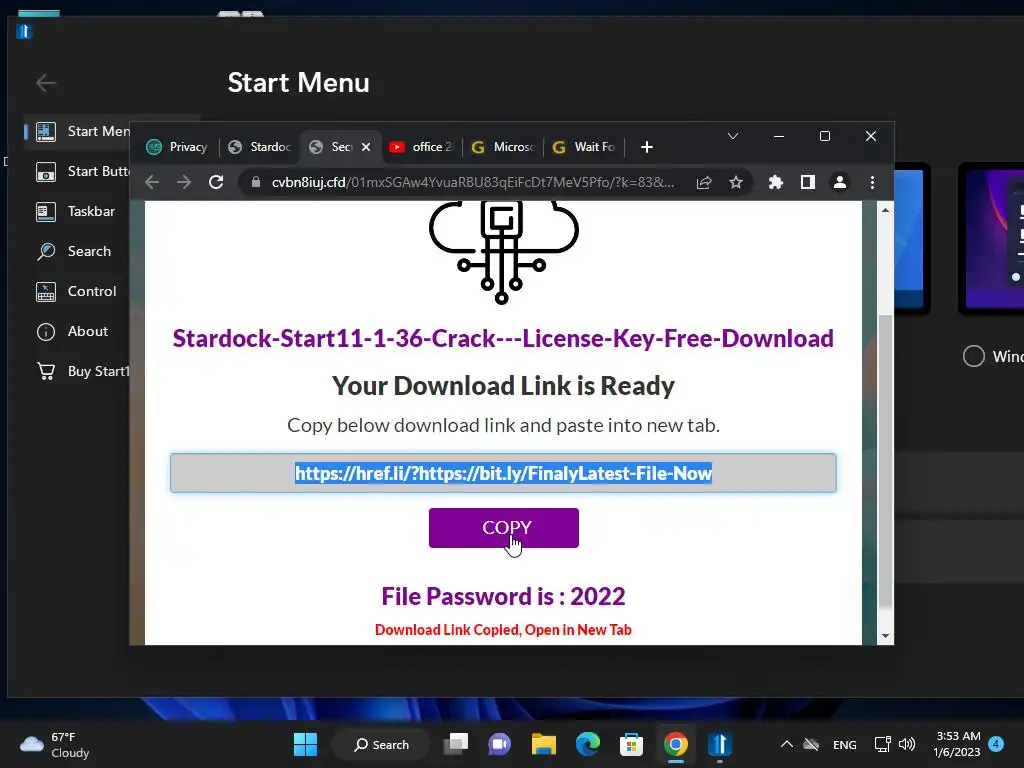Click the cloud sync tray icon
This screenshot has height=768, width=1024.
pos(811,744)
